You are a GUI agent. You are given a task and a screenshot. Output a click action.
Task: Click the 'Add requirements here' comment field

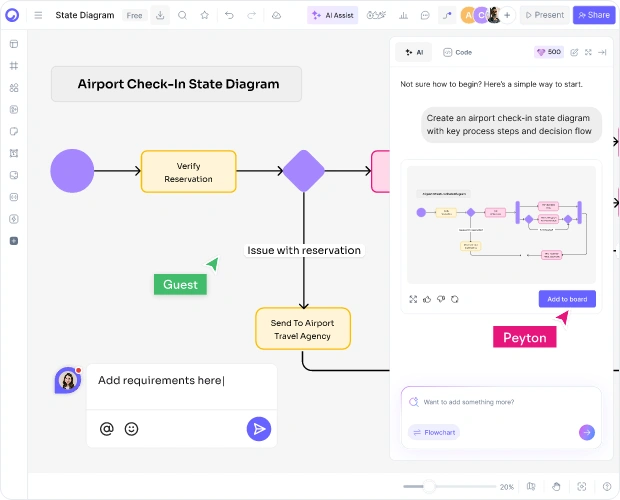181,386
